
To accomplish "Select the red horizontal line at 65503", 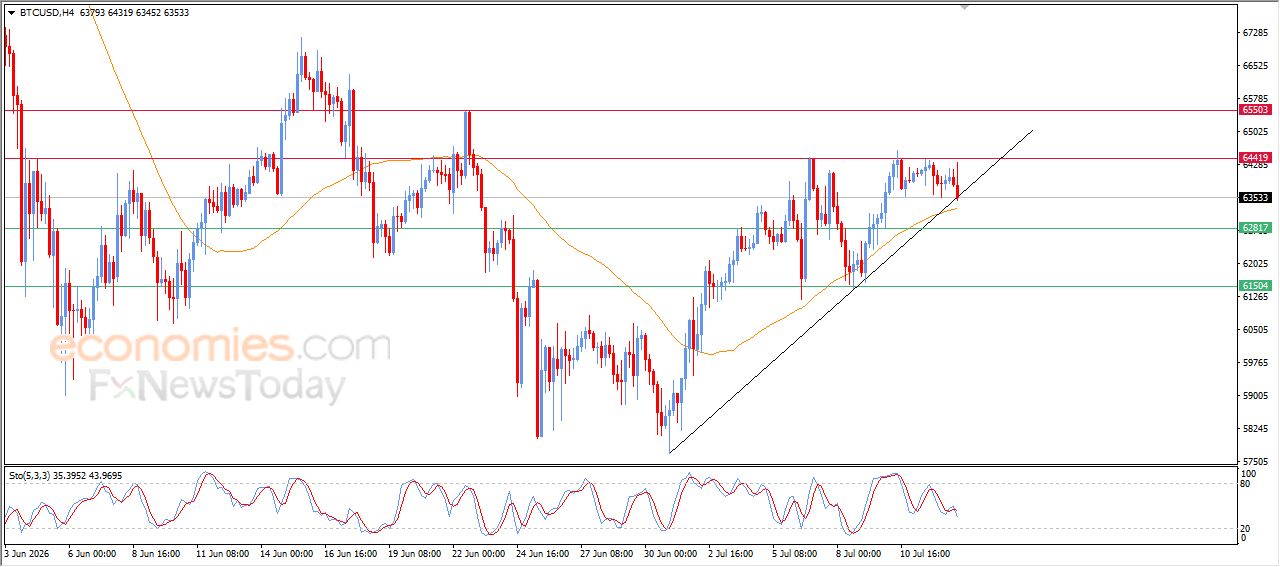I will tap(620, 110).
